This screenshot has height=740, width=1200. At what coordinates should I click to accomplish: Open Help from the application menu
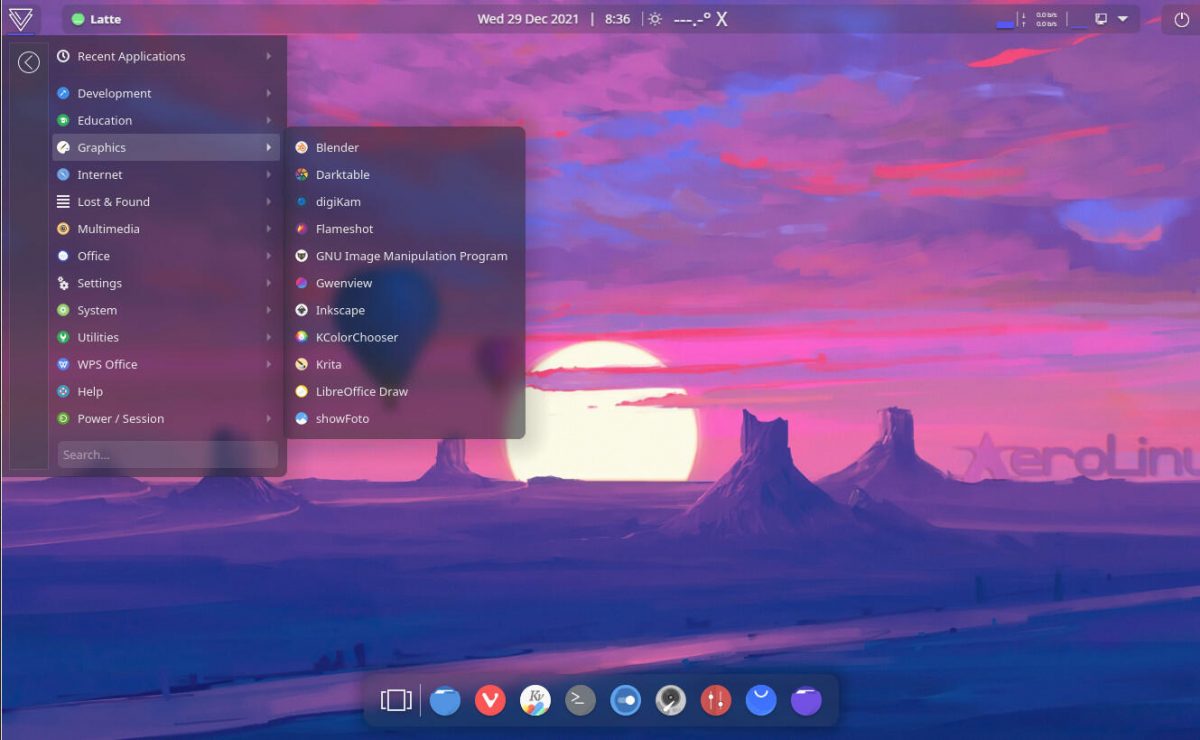[x=89, y=391]
